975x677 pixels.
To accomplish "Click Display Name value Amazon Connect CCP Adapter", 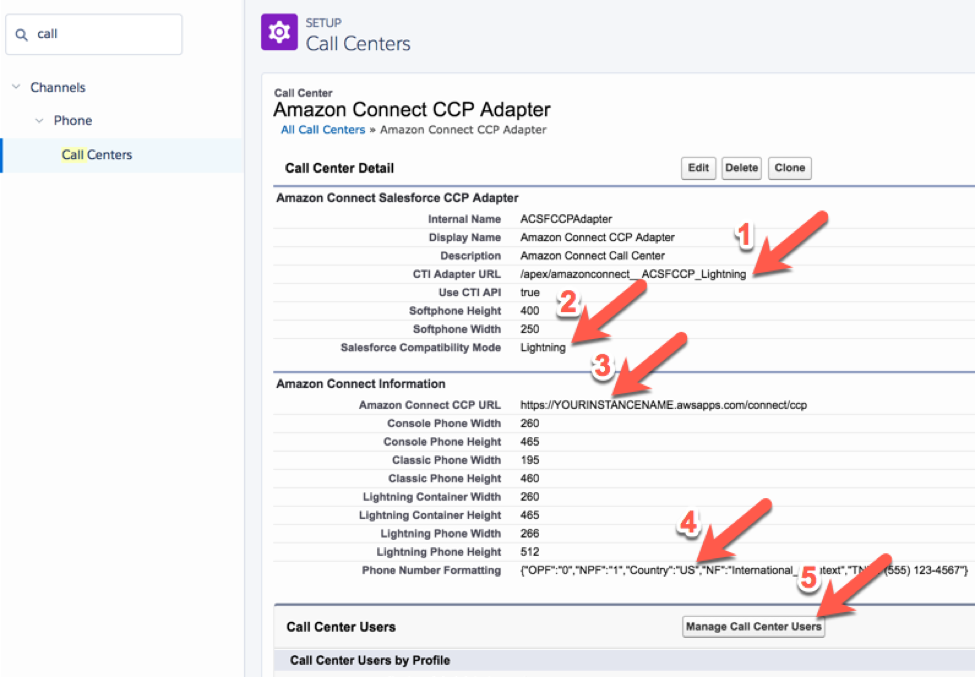I will [x=597, y=237].
